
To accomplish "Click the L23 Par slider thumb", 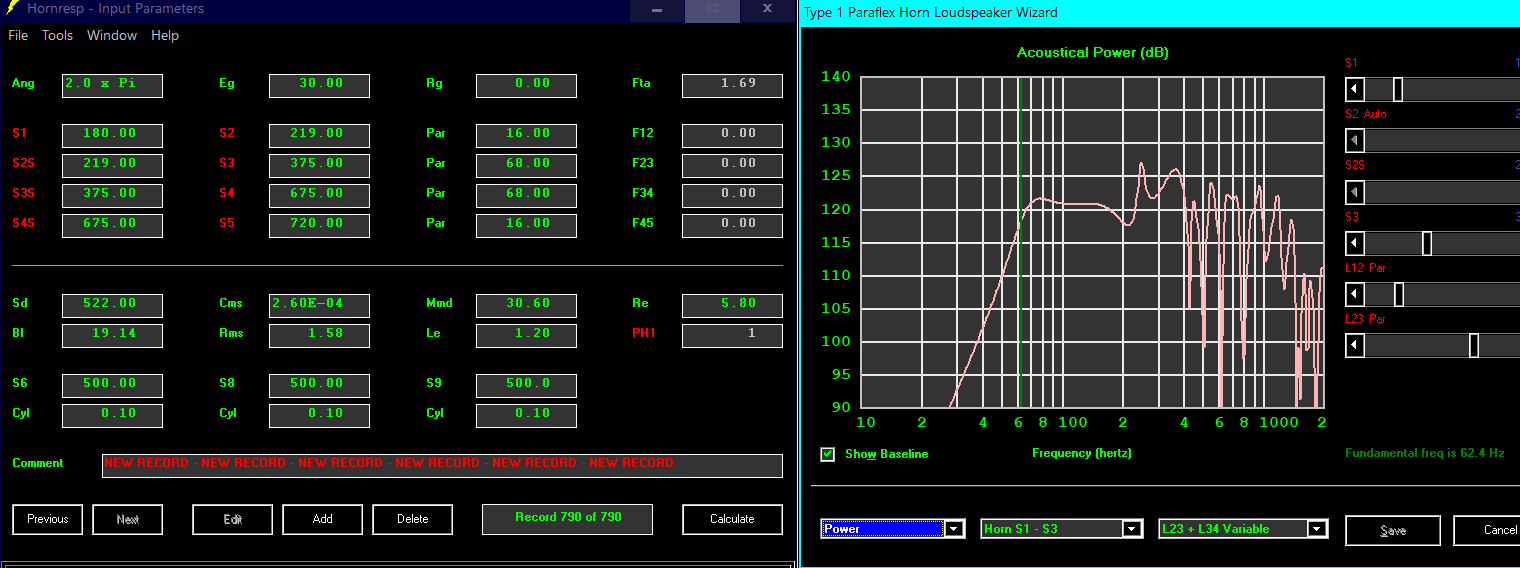I will pyautogui.click(x=1474, y=345).
